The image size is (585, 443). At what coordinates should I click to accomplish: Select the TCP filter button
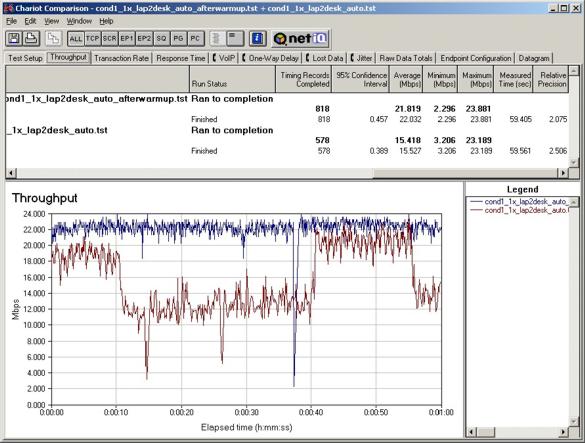[92, 38]
